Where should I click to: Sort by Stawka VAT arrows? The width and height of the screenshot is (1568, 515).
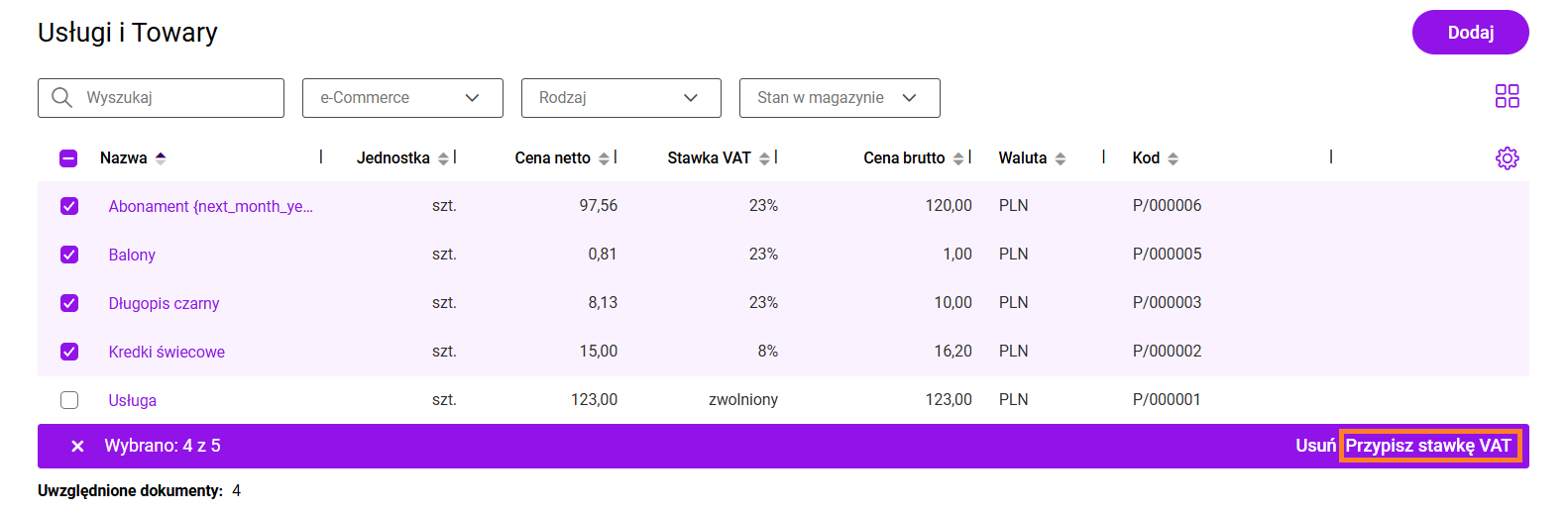(x=764, y=158)
